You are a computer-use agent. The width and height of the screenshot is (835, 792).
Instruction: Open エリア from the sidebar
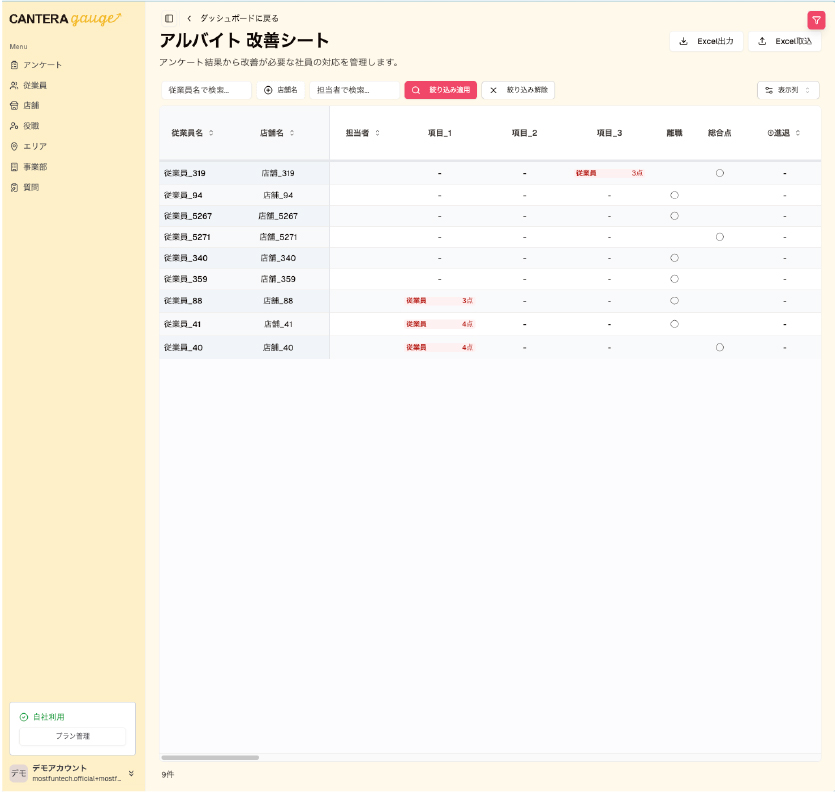pos(35,146)
